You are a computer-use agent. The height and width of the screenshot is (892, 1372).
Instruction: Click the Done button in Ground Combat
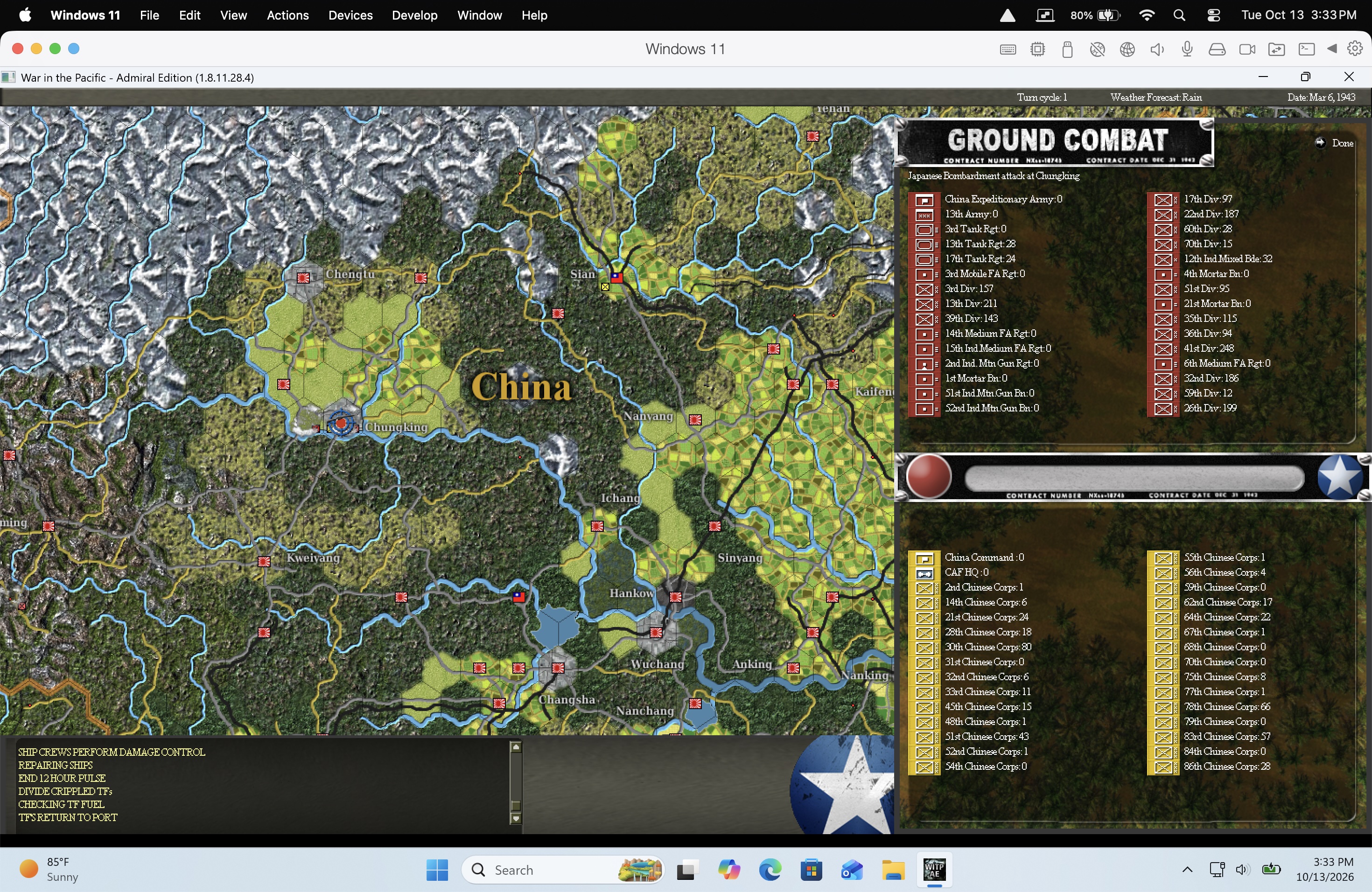click(1334, 143)
